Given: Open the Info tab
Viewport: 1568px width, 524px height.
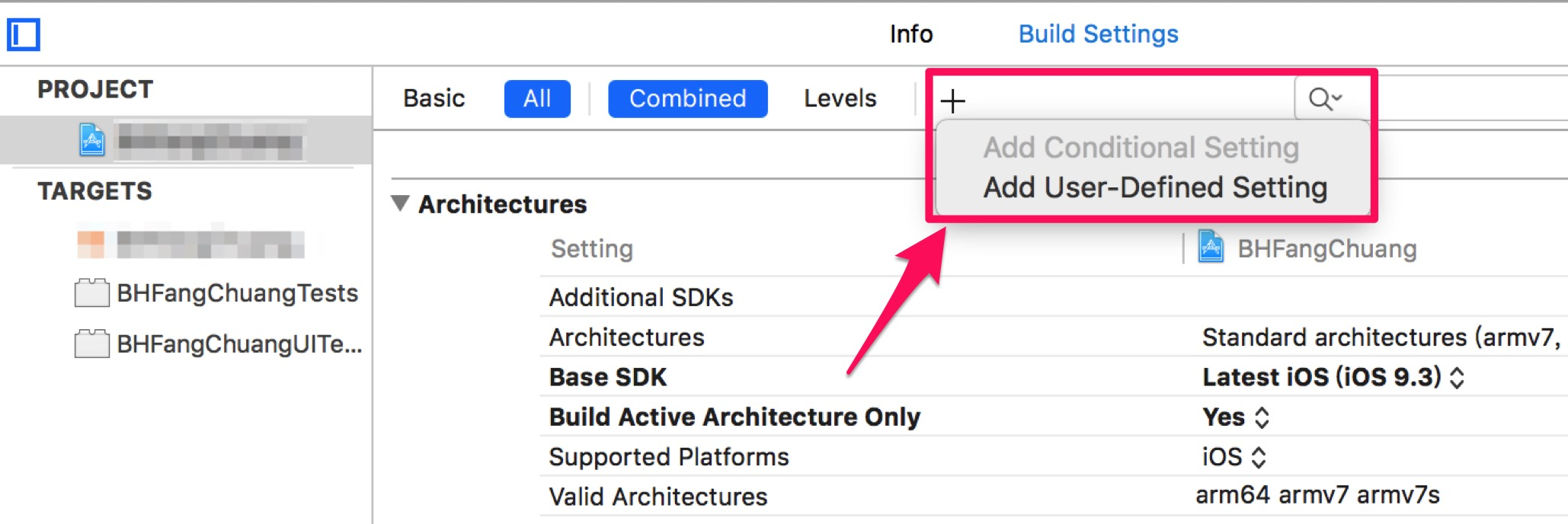Looking at the screenshot, I should [911, 34].
